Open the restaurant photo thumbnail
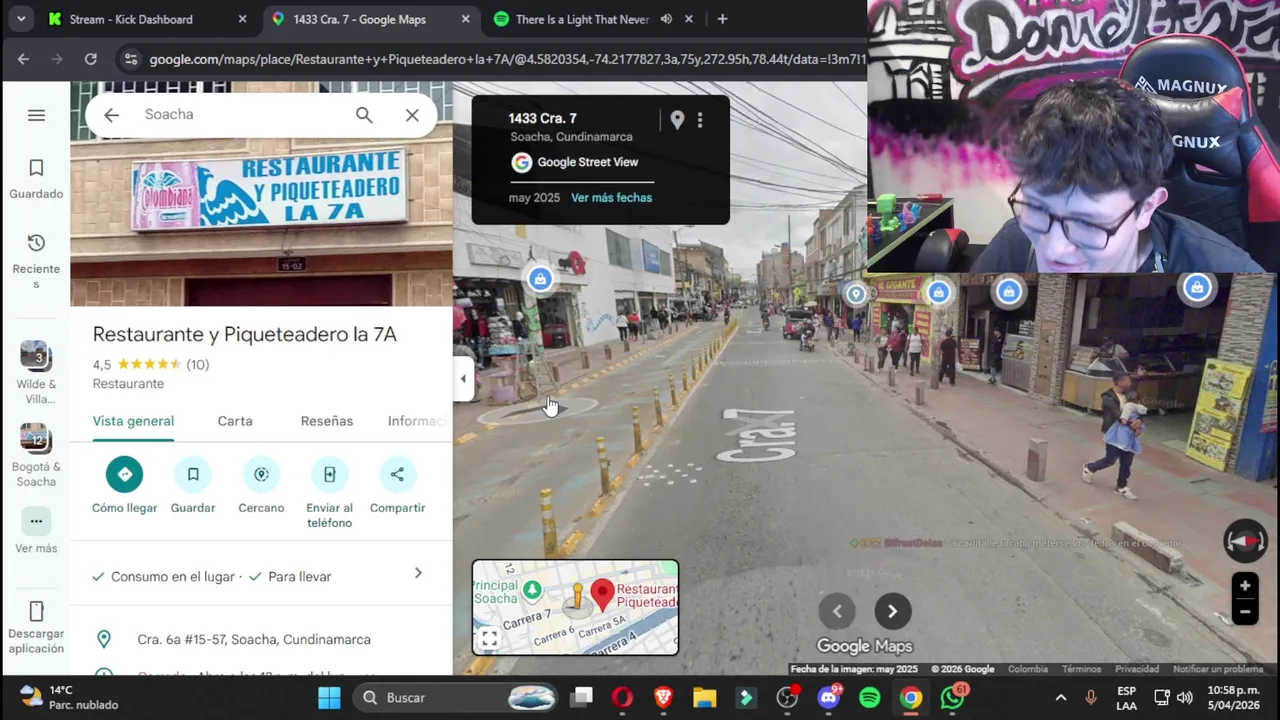 point(261,194)
